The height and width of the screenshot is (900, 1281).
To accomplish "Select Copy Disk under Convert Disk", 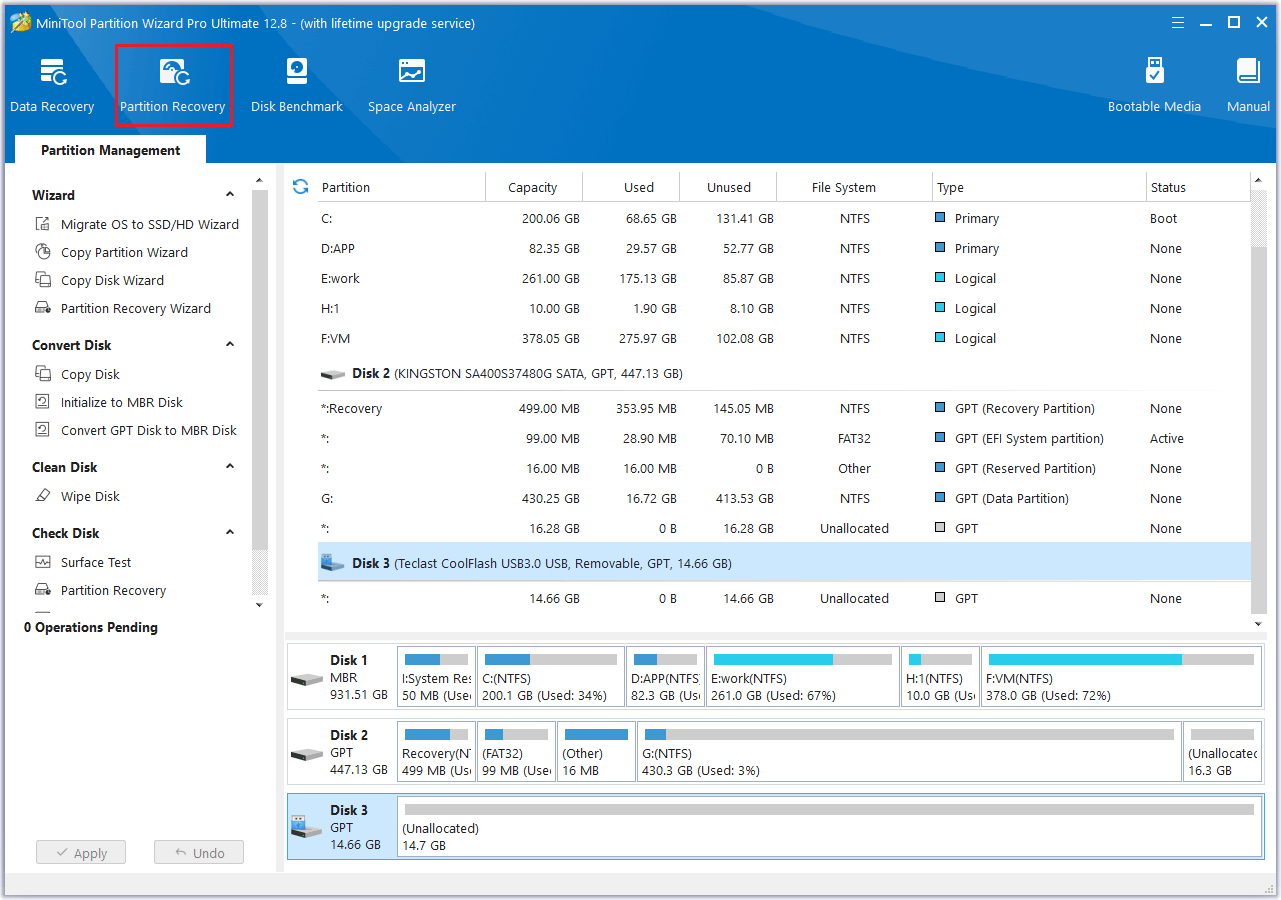I will point(77,374).
